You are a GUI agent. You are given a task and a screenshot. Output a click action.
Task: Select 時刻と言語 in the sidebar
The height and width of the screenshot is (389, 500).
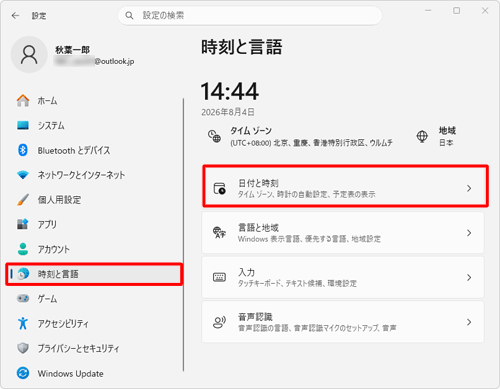pyautogui.click(x=94, y=274)
